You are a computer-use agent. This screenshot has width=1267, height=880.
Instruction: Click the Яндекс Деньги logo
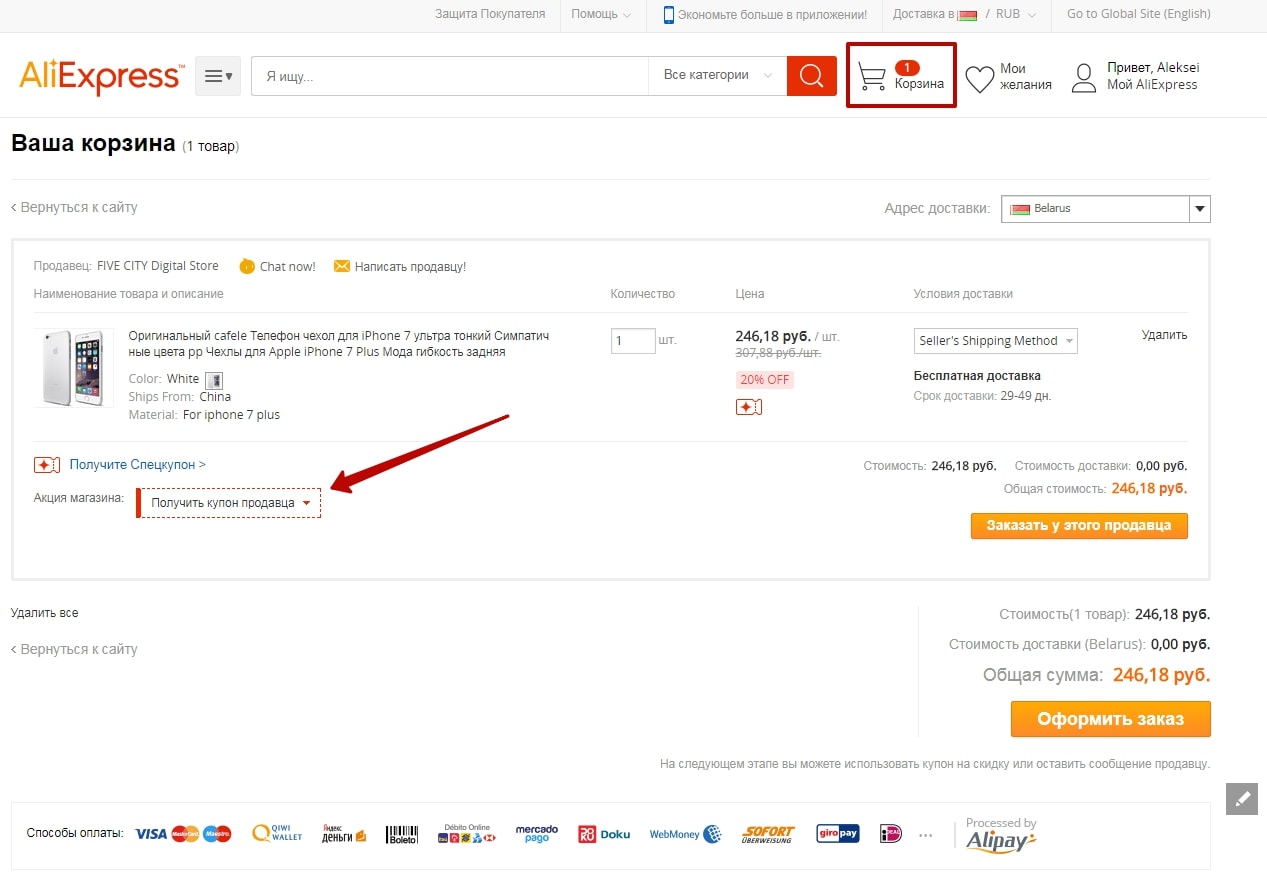[344, 833]
